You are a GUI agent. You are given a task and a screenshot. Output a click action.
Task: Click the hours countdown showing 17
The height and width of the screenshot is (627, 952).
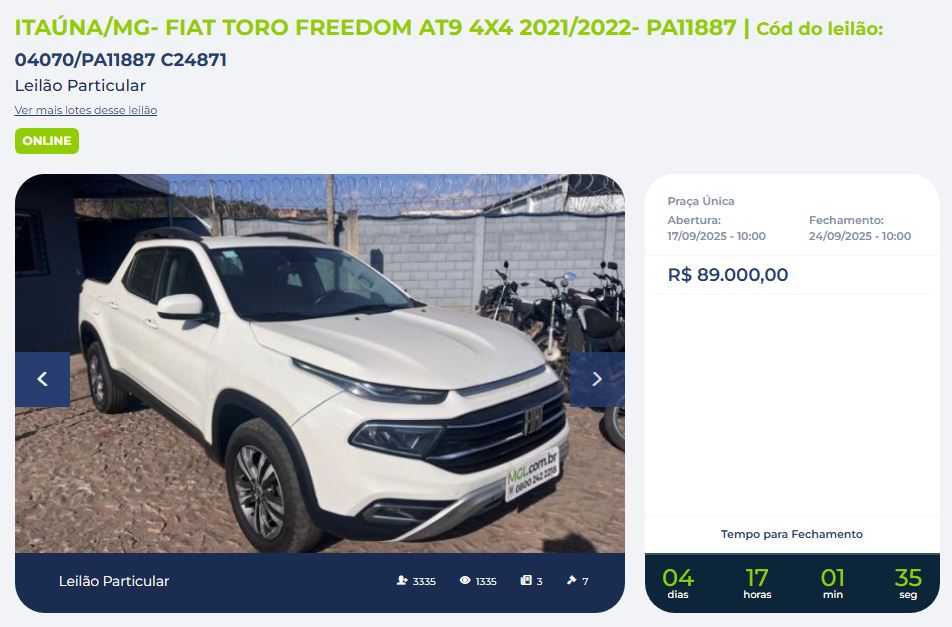point(757,583)
